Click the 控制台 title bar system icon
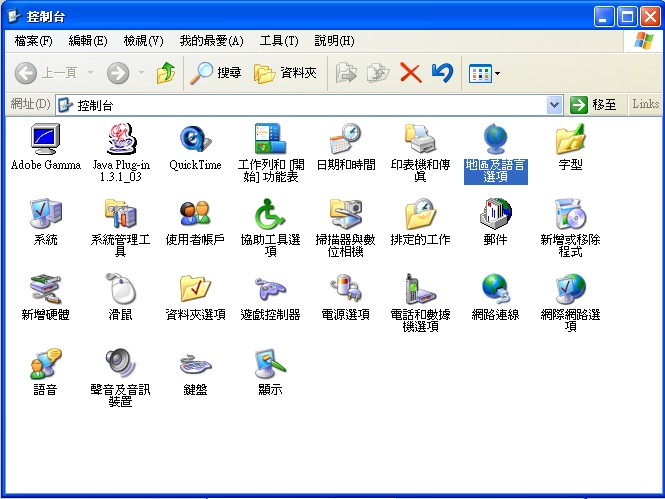665x499 pixels. [x=15, y=17]
